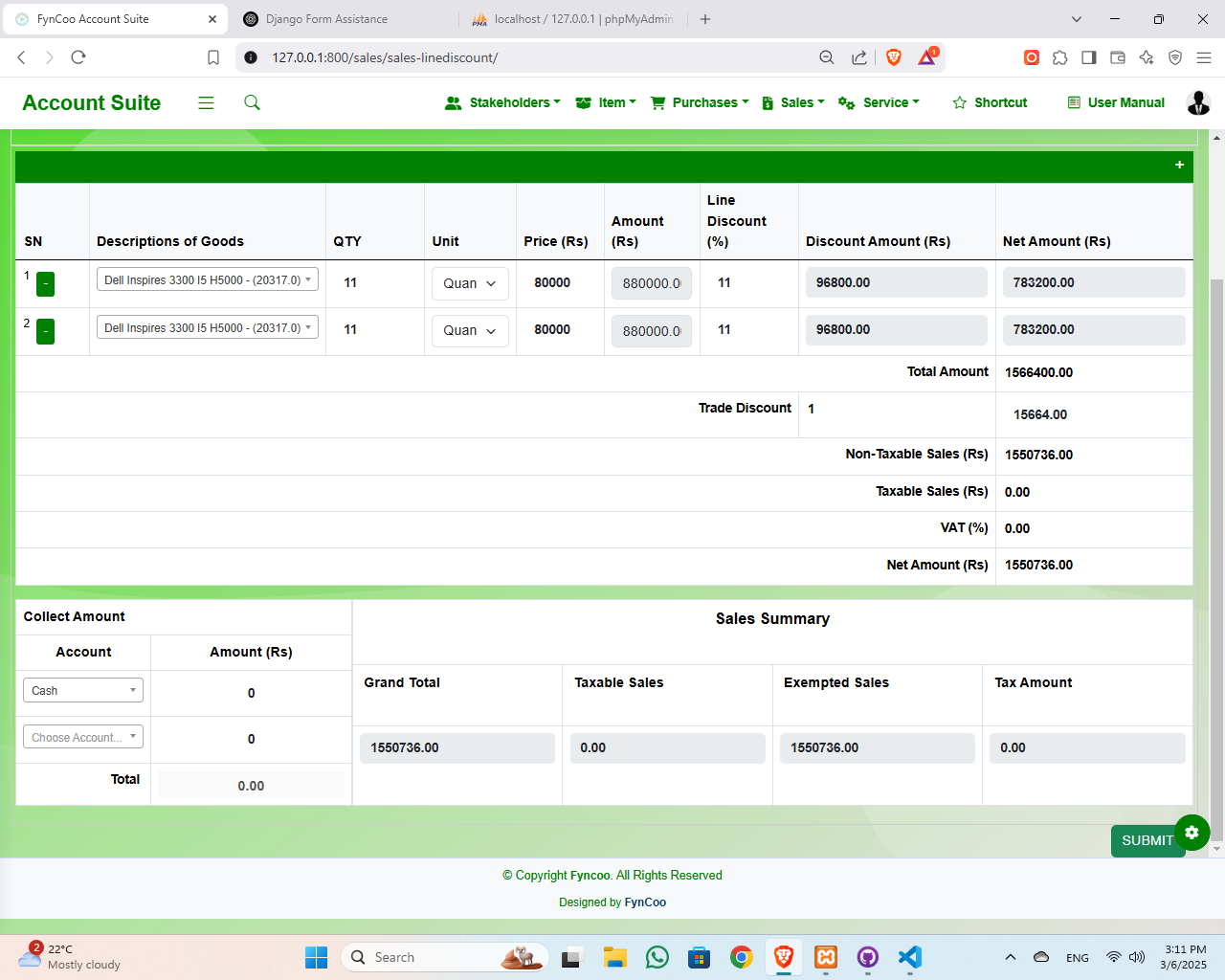Click the browser back arrow
The width and height of the screenshot is (1225, 980).
tap(21, 57)
